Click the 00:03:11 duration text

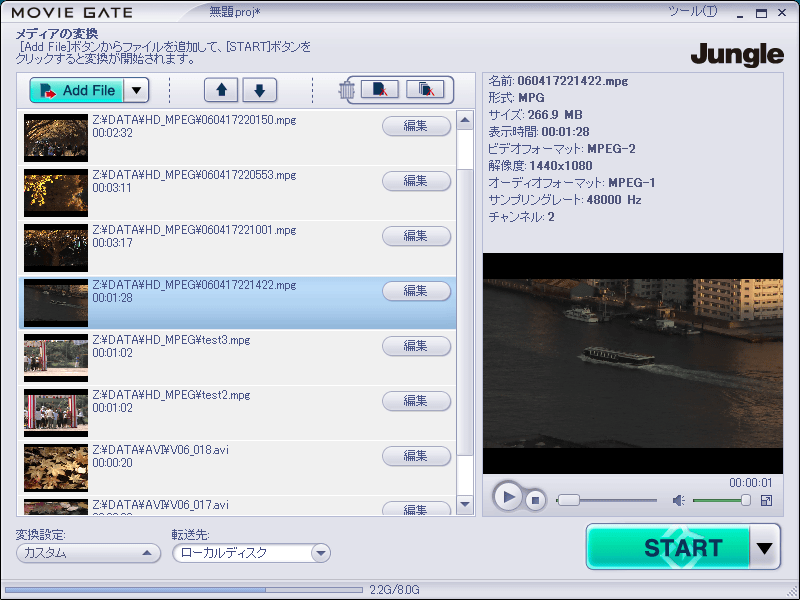[112, 188]
